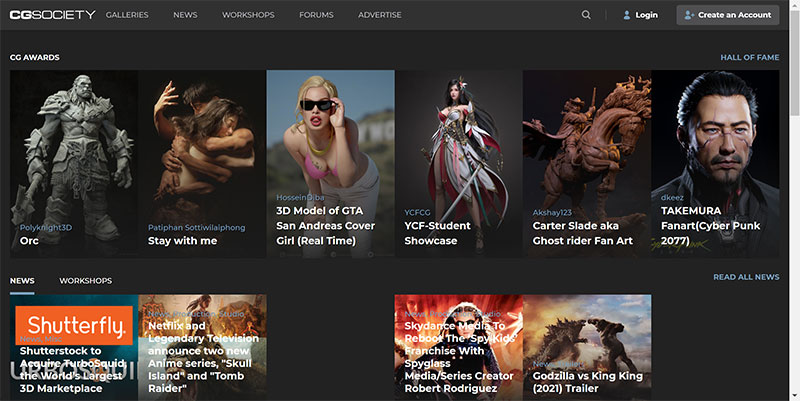Select Advertise in the navigation bar
The height and width of the screenshot is (401, 800).
pyautogui.click(x=380, y=15)
